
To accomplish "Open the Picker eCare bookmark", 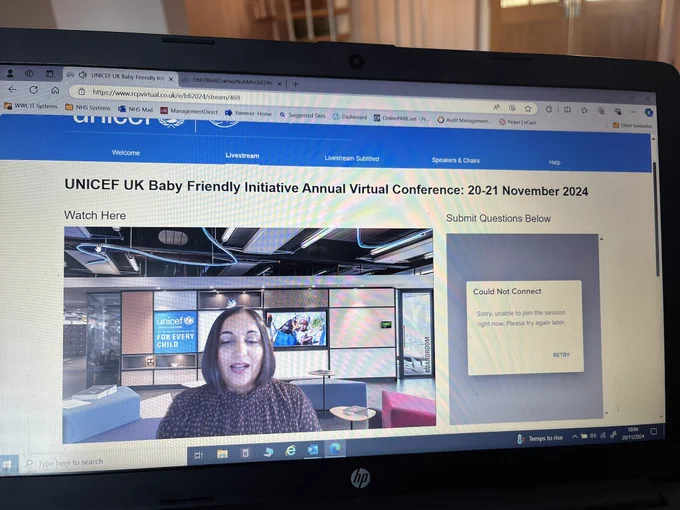I will (x=517, y=122).
